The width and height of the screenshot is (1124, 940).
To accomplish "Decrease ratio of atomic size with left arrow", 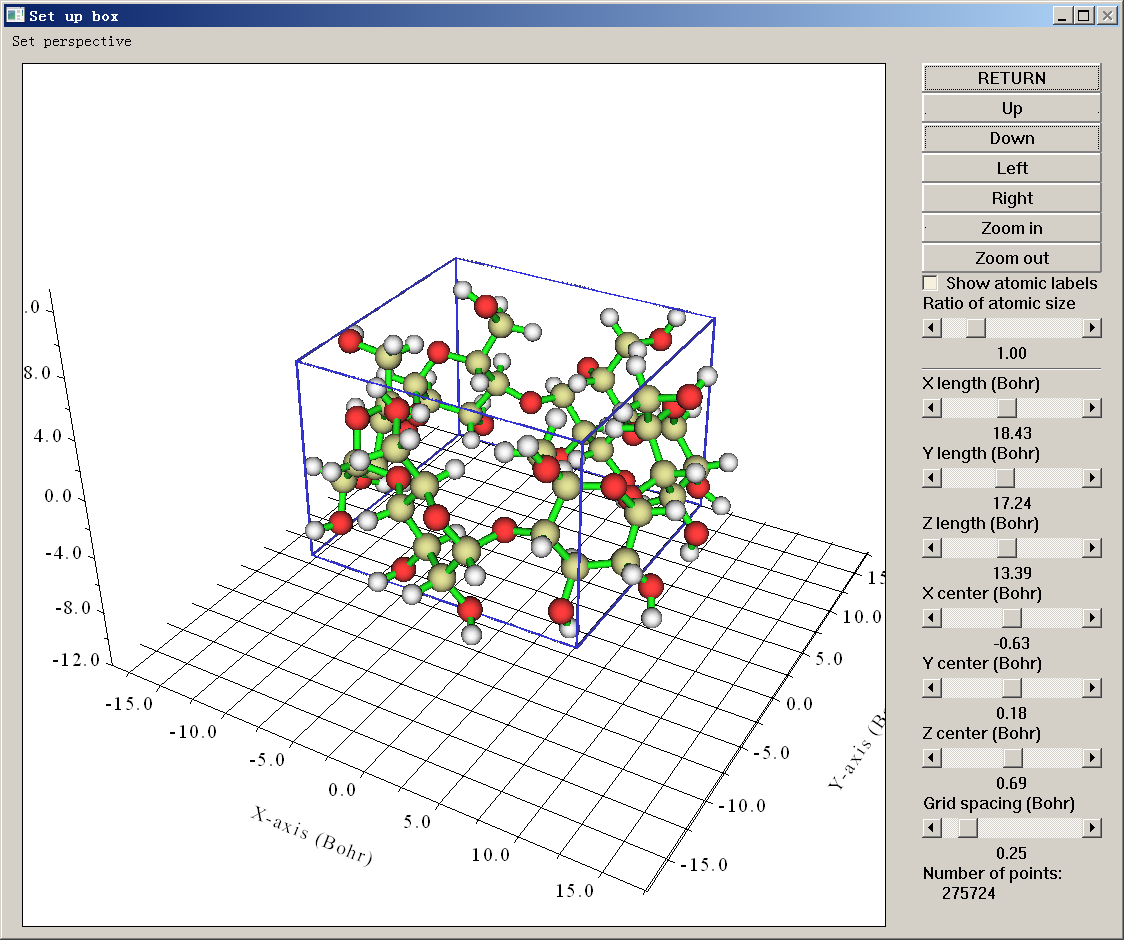I will (x=932, y=328).
